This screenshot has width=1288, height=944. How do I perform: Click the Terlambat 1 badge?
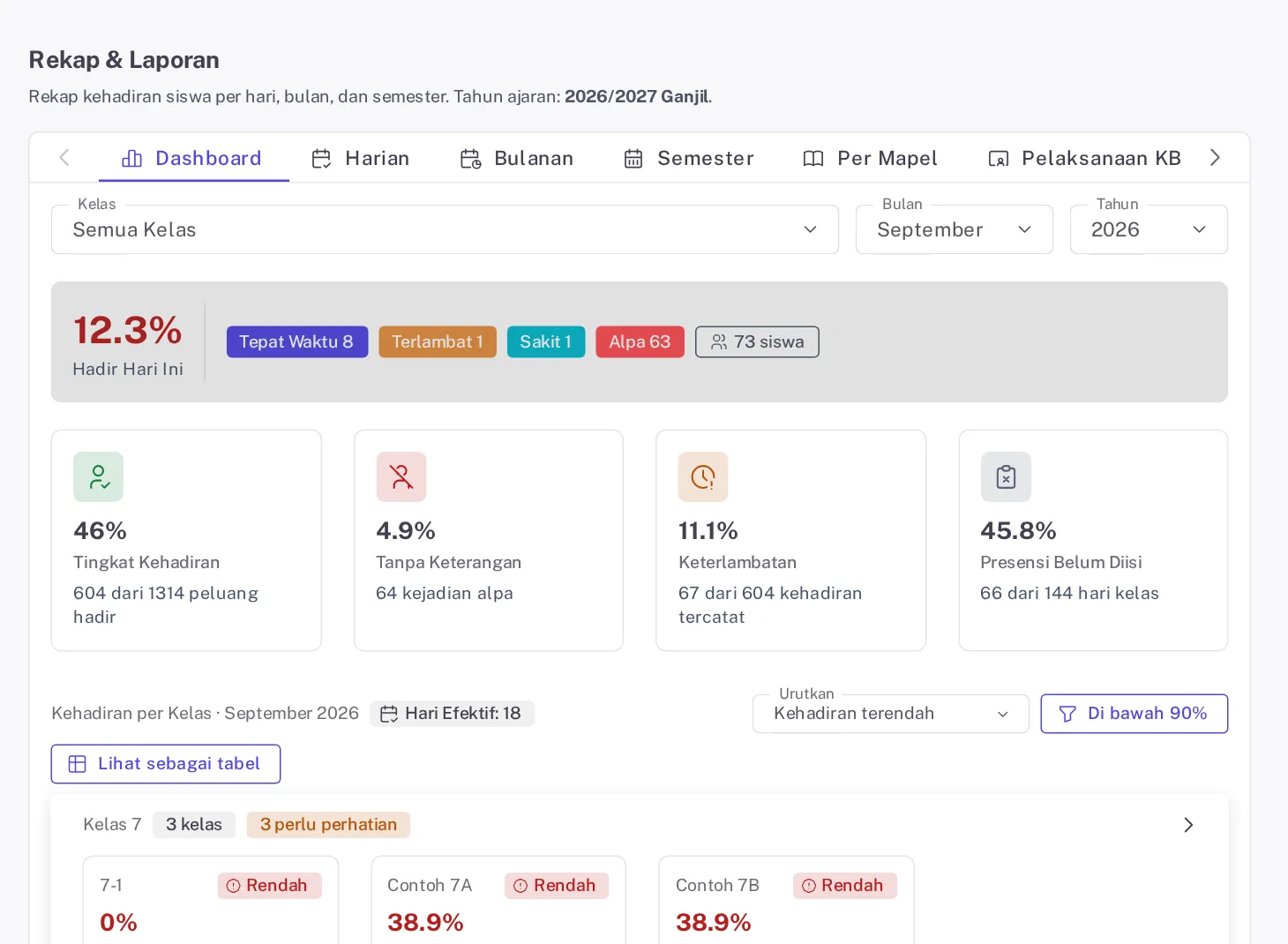coord(438,342)
